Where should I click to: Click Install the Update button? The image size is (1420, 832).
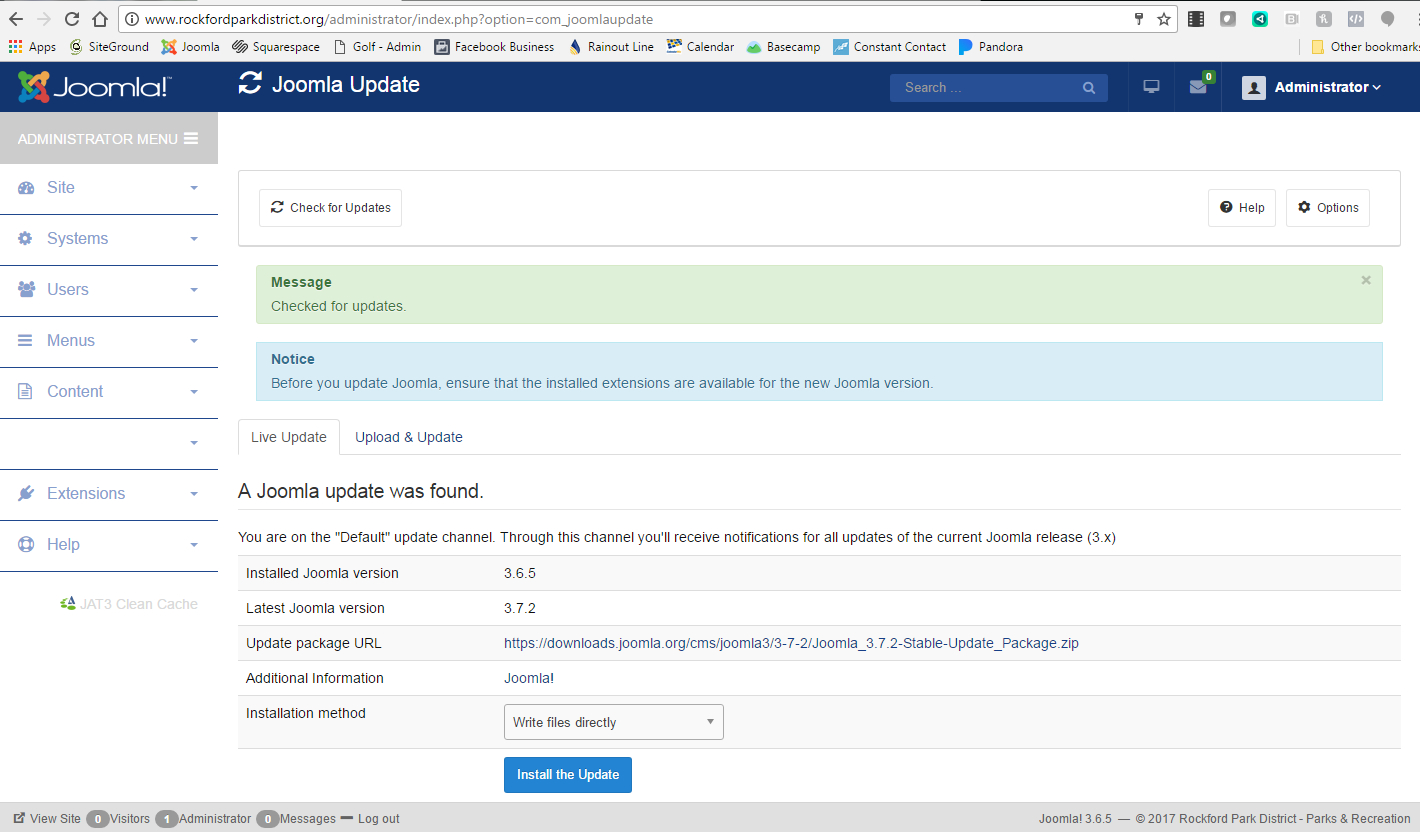point(568,775)
